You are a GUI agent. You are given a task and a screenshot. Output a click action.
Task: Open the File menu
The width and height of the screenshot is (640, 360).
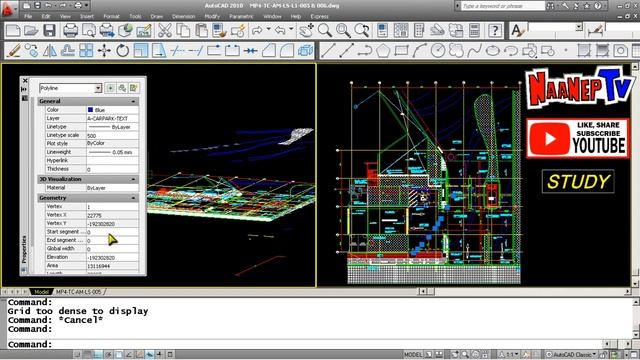coord(28,16)
